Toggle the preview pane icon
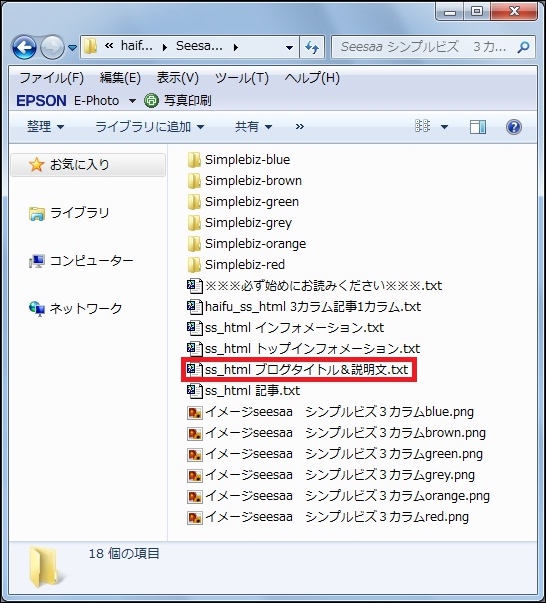Image resolution: width=546 pixels, height=603 pixels. click(x=478, y=127)
